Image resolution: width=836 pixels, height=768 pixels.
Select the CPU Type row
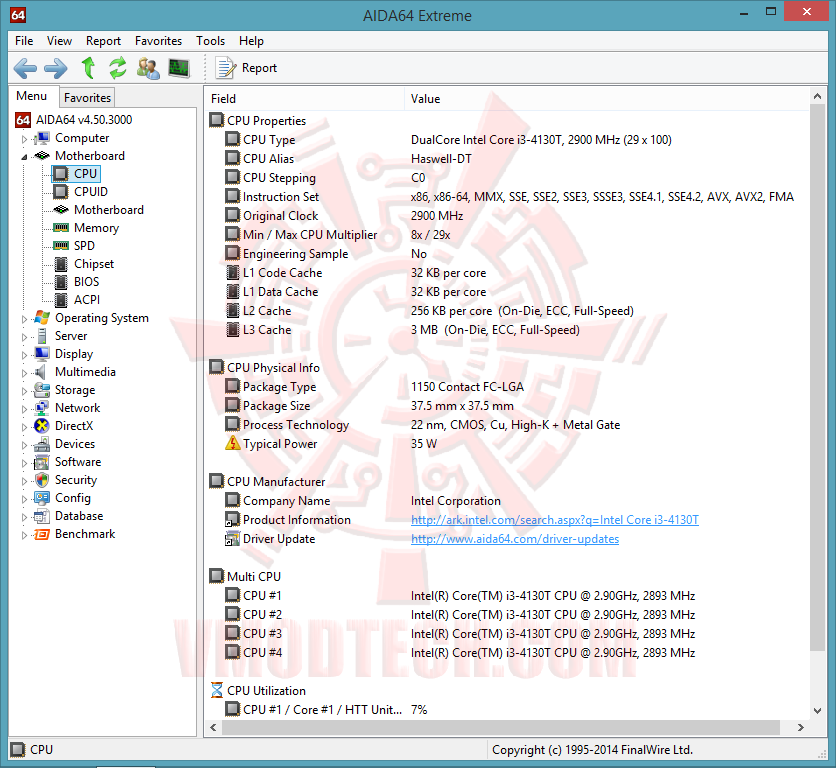coord(507,140)
